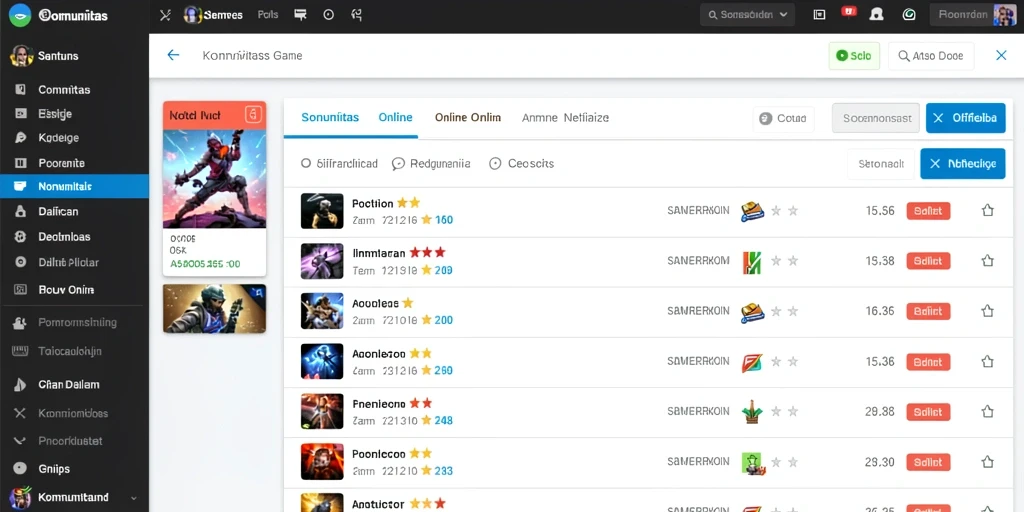Switch to the Anmne Netfiiaize tab
Image resolution: width=1024 pixels, height=512 pixels.
pos(566,118)
